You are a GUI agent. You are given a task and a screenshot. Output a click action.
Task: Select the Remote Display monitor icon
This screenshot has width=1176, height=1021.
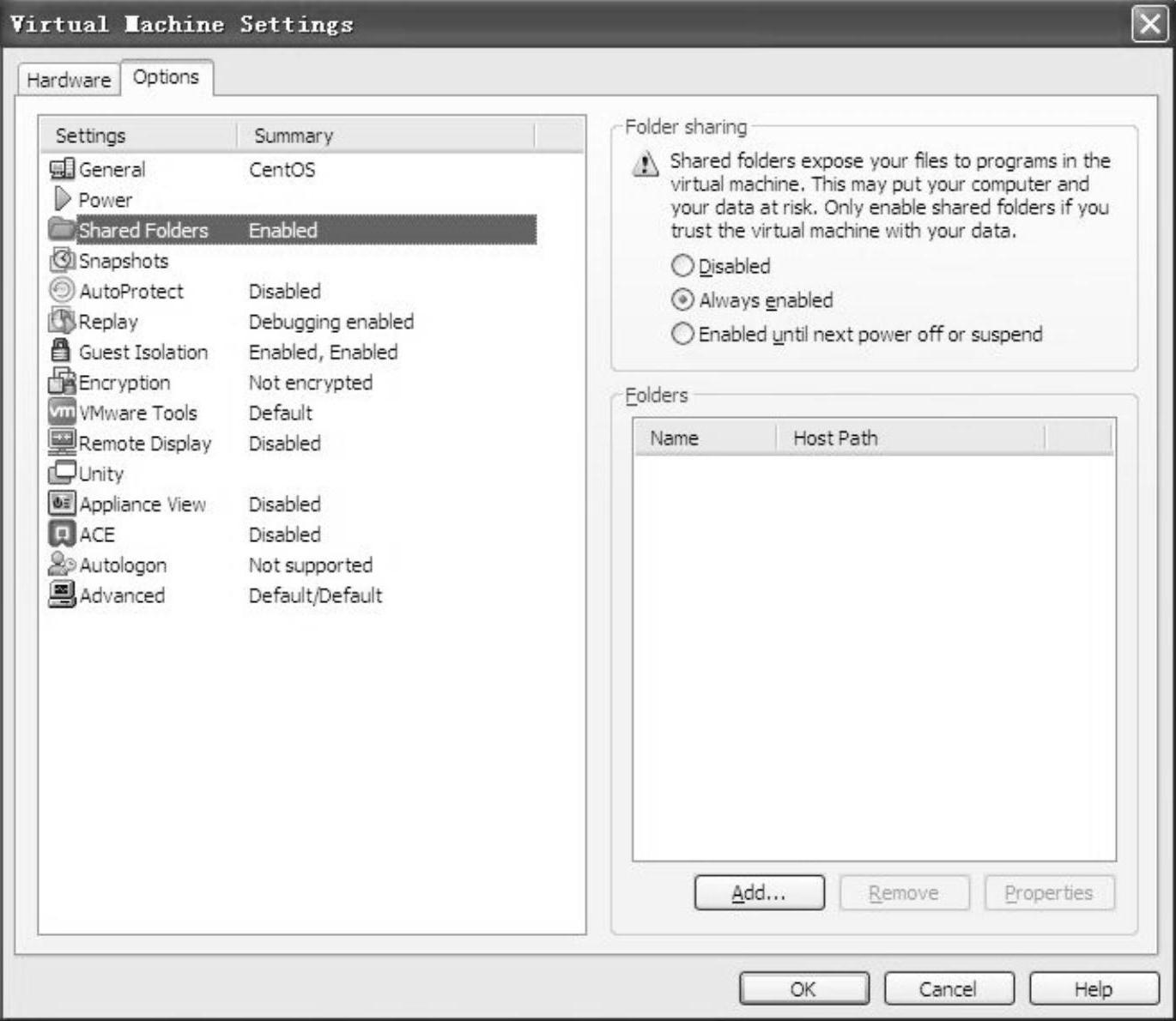(x=62, y=443)
